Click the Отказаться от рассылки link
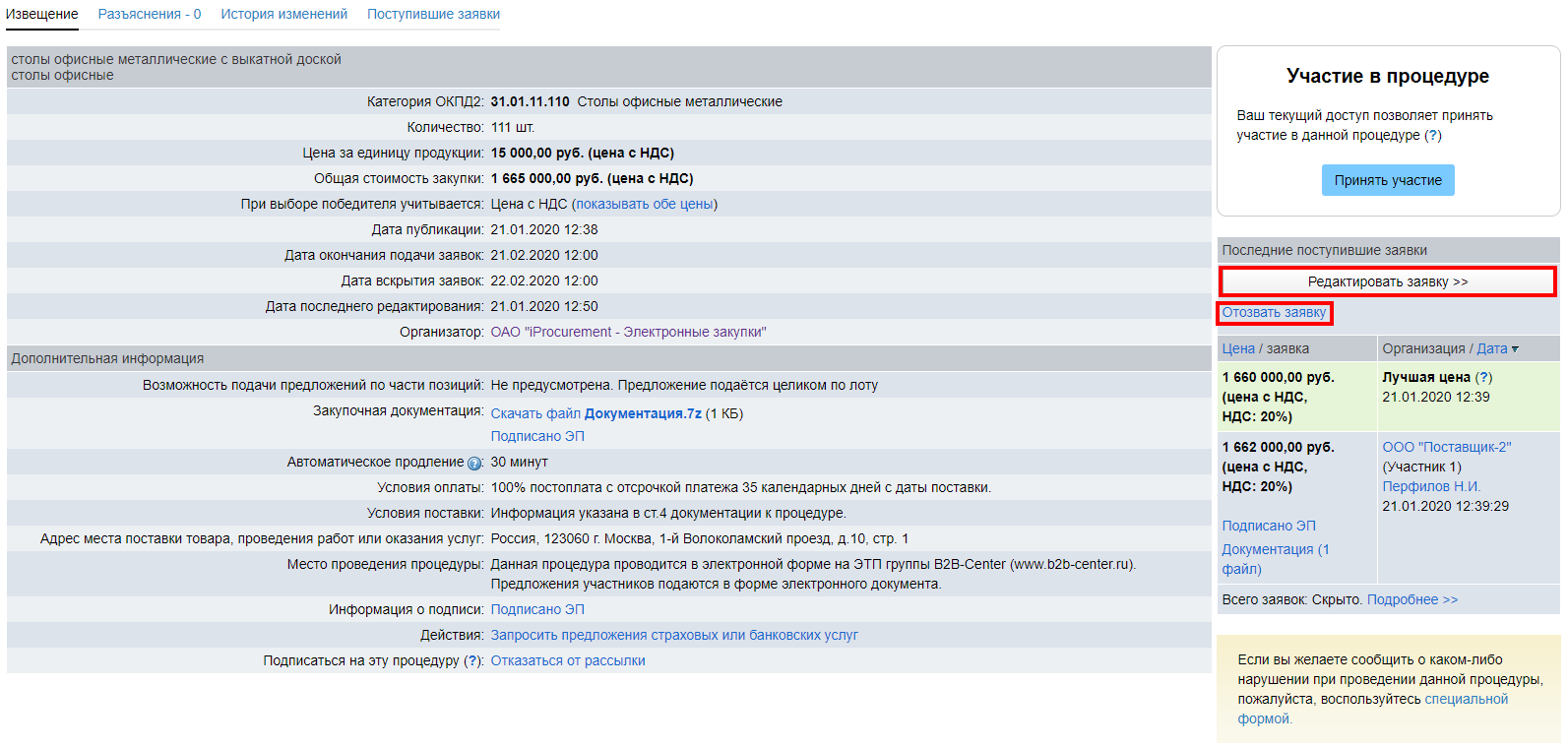 568,660
